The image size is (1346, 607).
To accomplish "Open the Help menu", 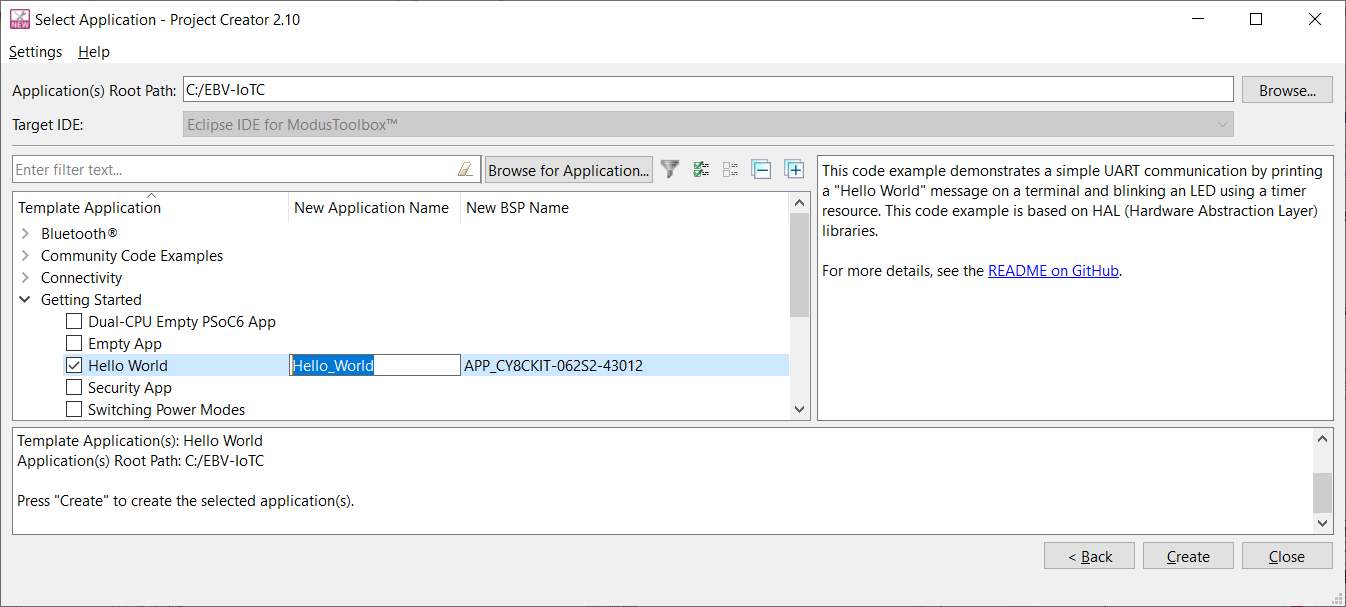I will coord(94,52).
